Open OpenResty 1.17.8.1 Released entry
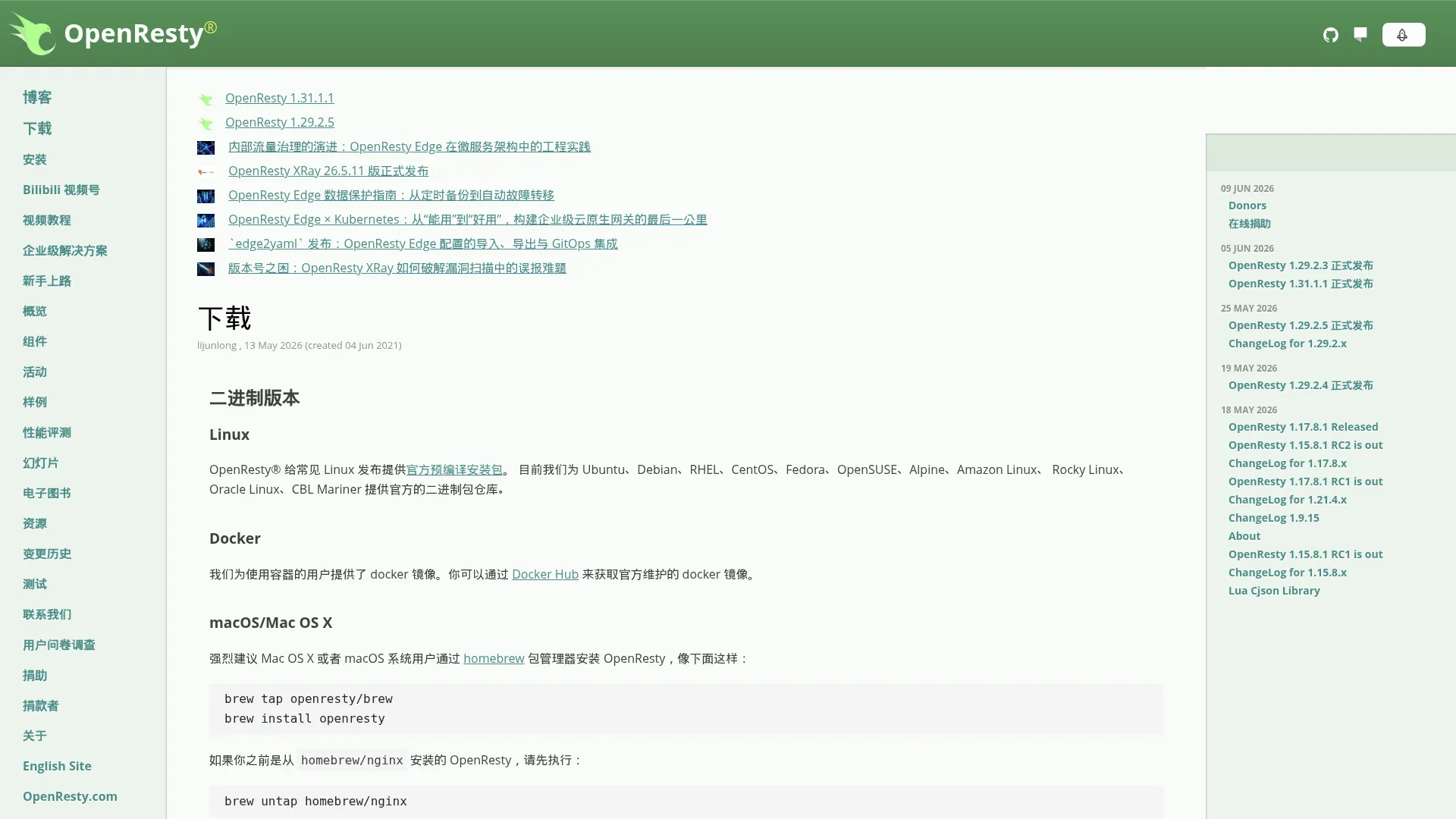This screenshot has width=1456, height=819. click(1304, 427)
